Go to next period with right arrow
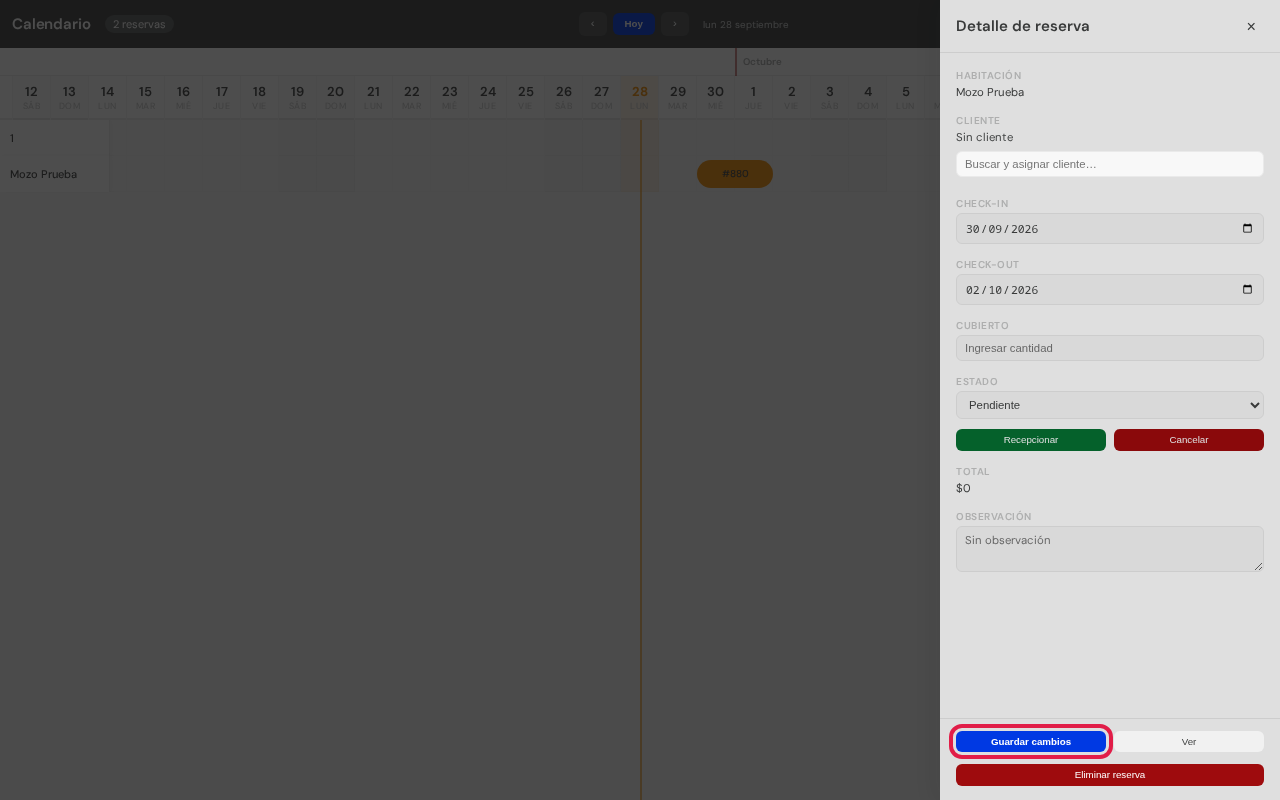The height and width of the screenshot is (800, 1280). point(675,24)
